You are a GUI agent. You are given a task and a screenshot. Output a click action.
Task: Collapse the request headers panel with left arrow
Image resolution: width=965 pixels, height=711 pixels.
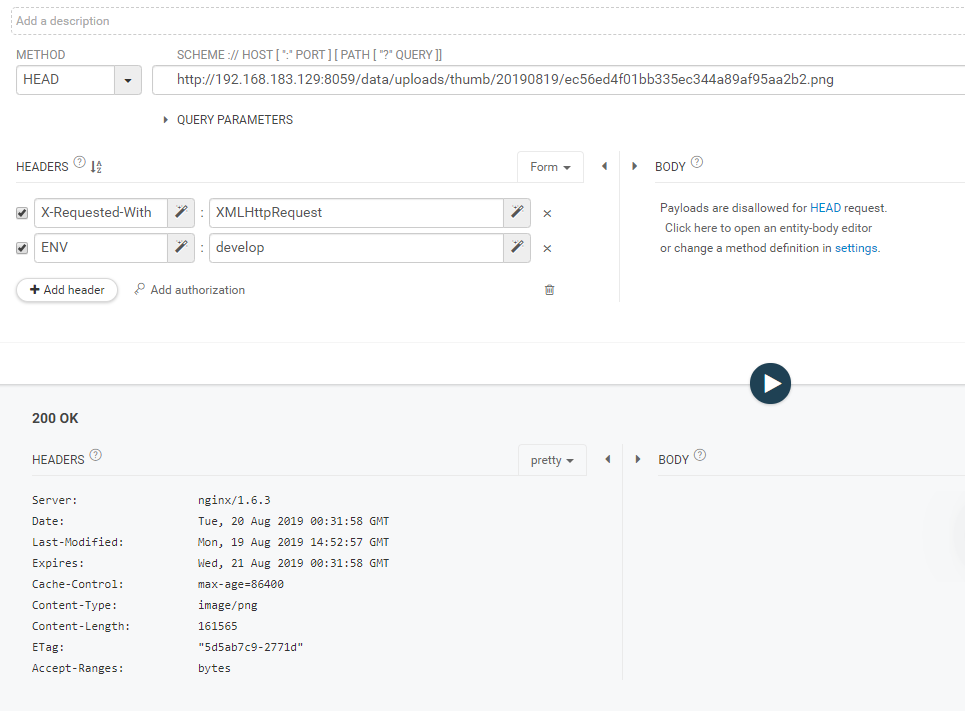(604, 167)
